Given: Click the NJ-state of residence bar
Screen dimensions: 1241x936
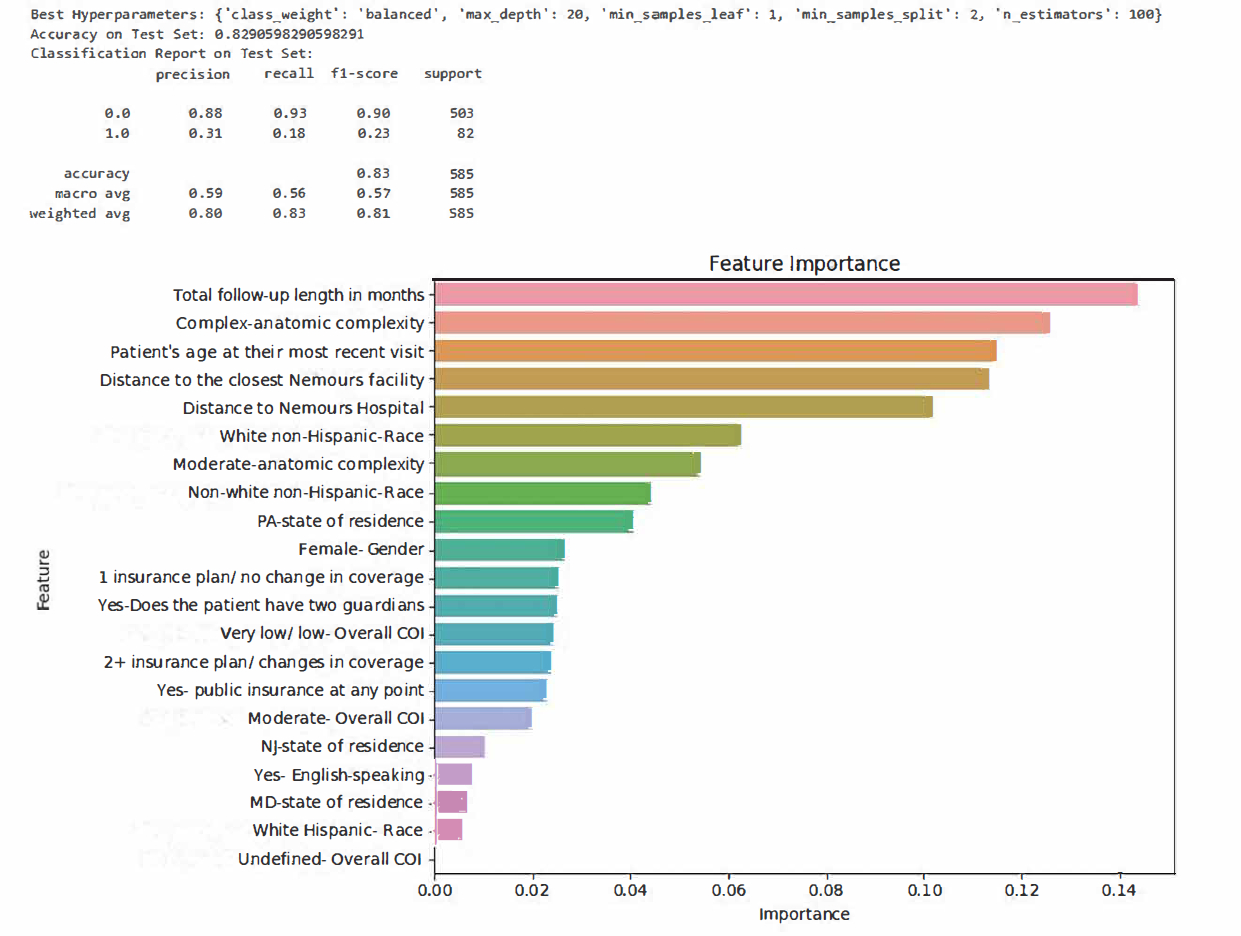Looking at the screenshot, I should click(459, 746).
